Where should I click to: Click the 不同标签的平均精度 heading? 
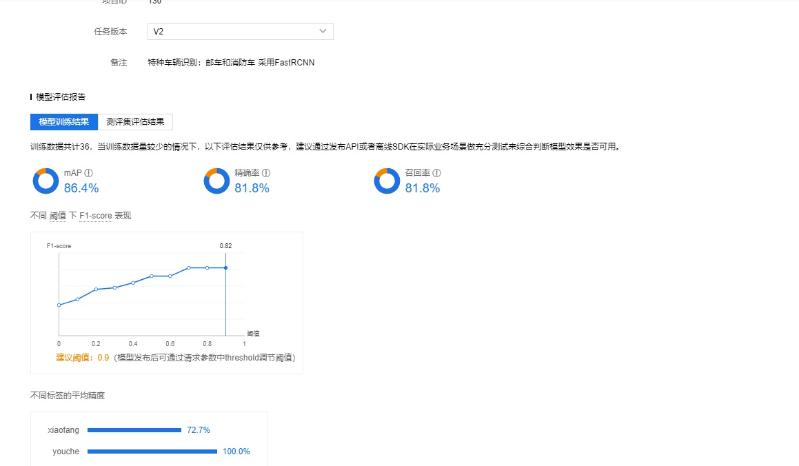67,395
